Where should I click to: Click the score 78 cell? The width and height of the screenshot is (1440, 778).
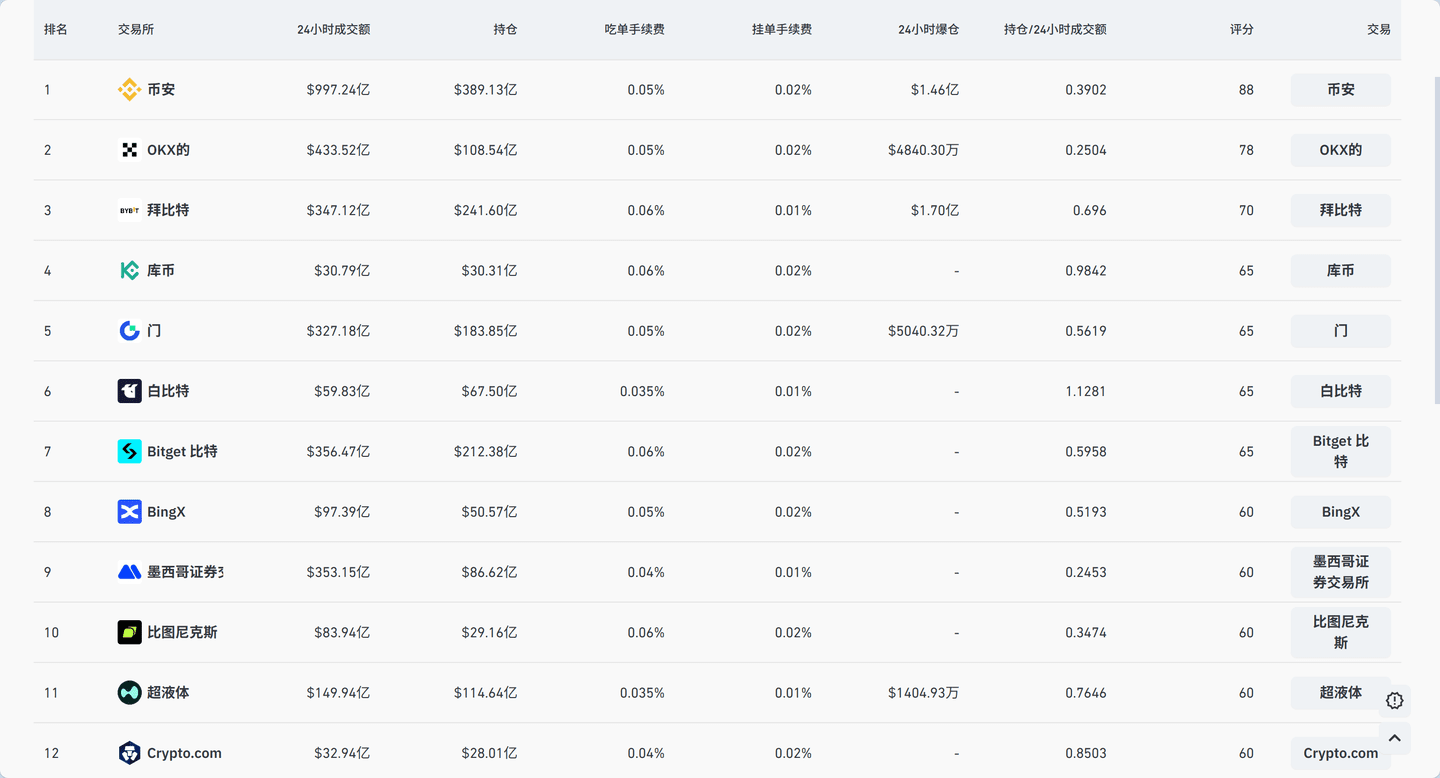(1245, 150)
